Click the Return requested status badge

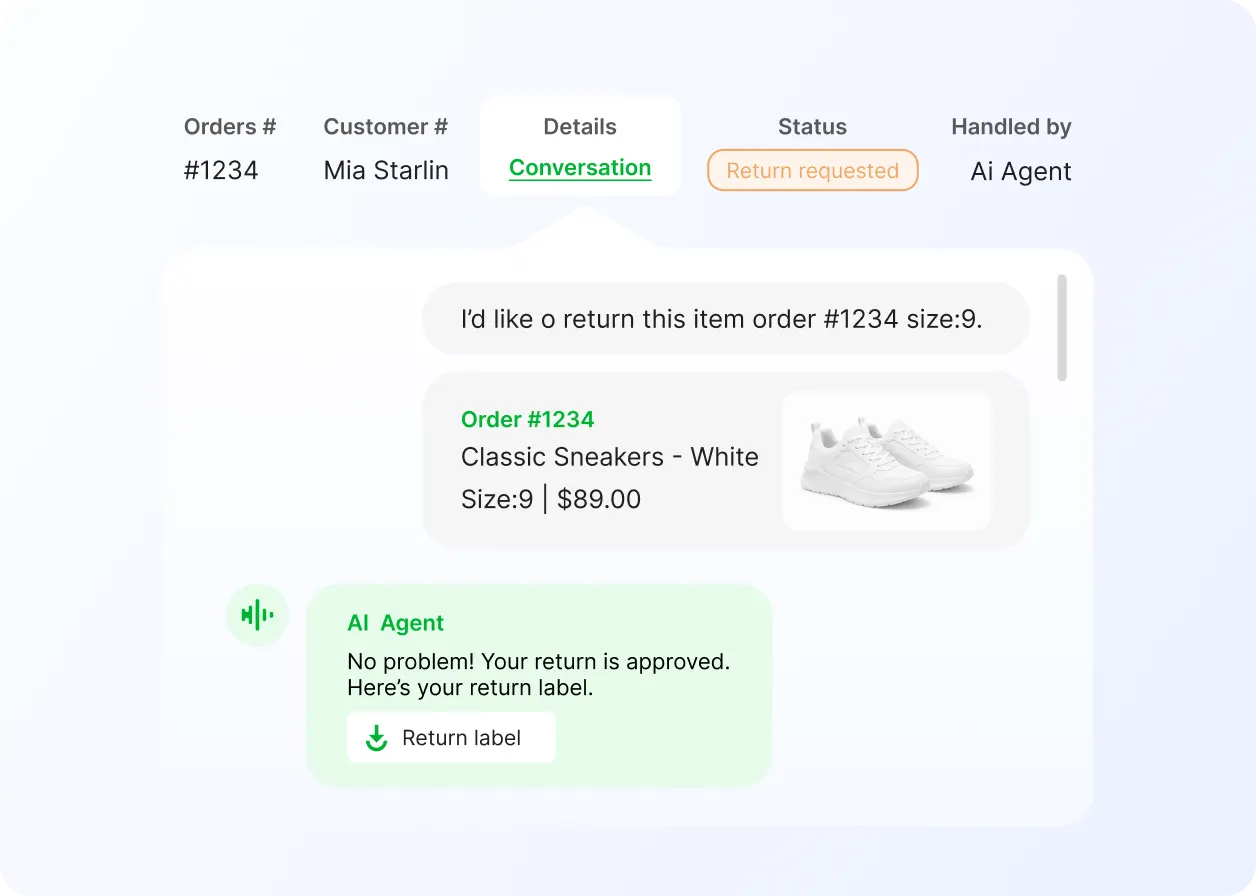812,170
